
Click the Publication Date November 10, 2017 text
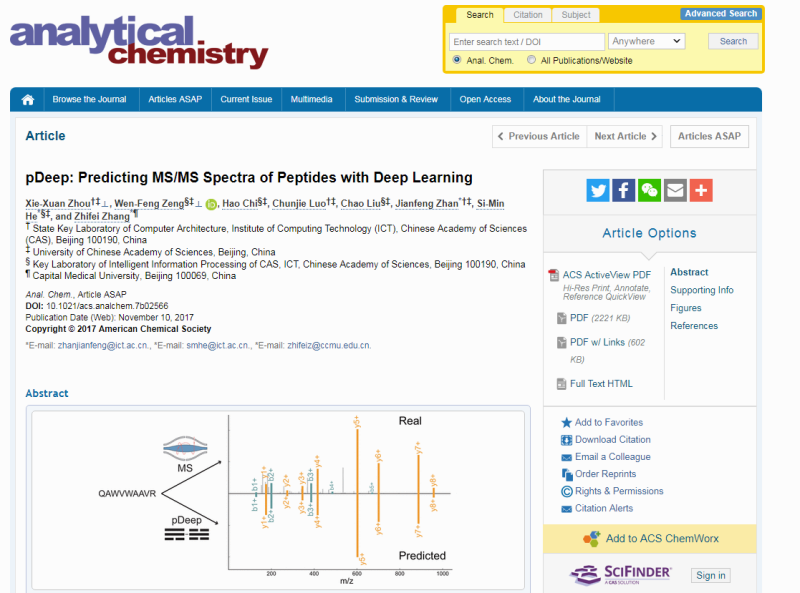[x=110, y=317]
